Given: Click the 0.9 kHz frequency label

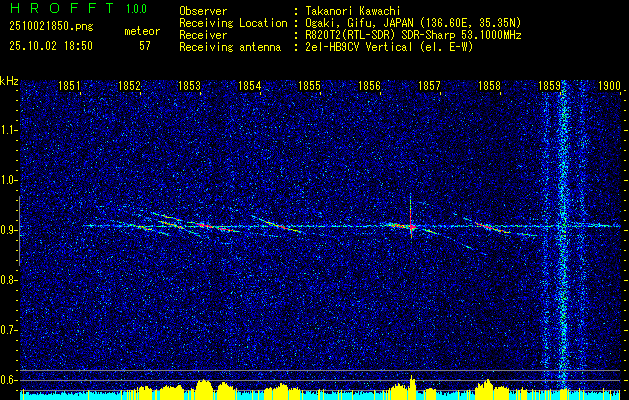Looking at the screenshot, I should (x=8, y=230).
